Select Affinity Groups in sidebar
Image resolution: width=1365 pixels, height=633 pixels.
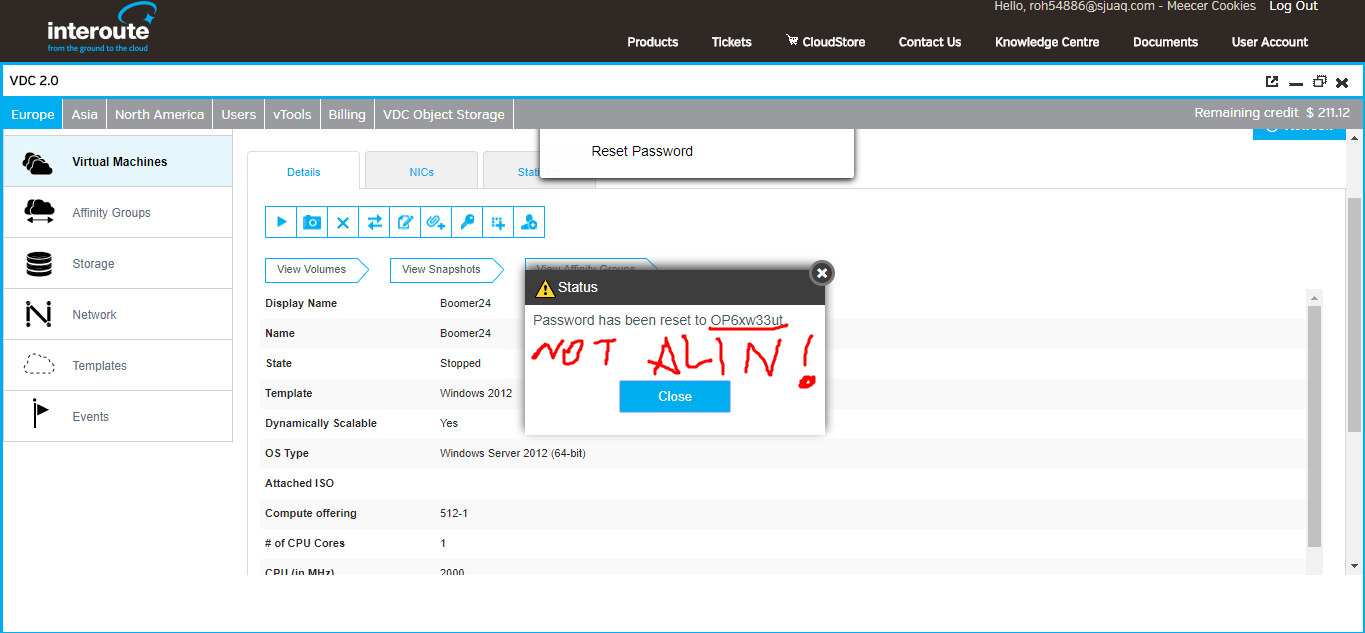point(118,213)
